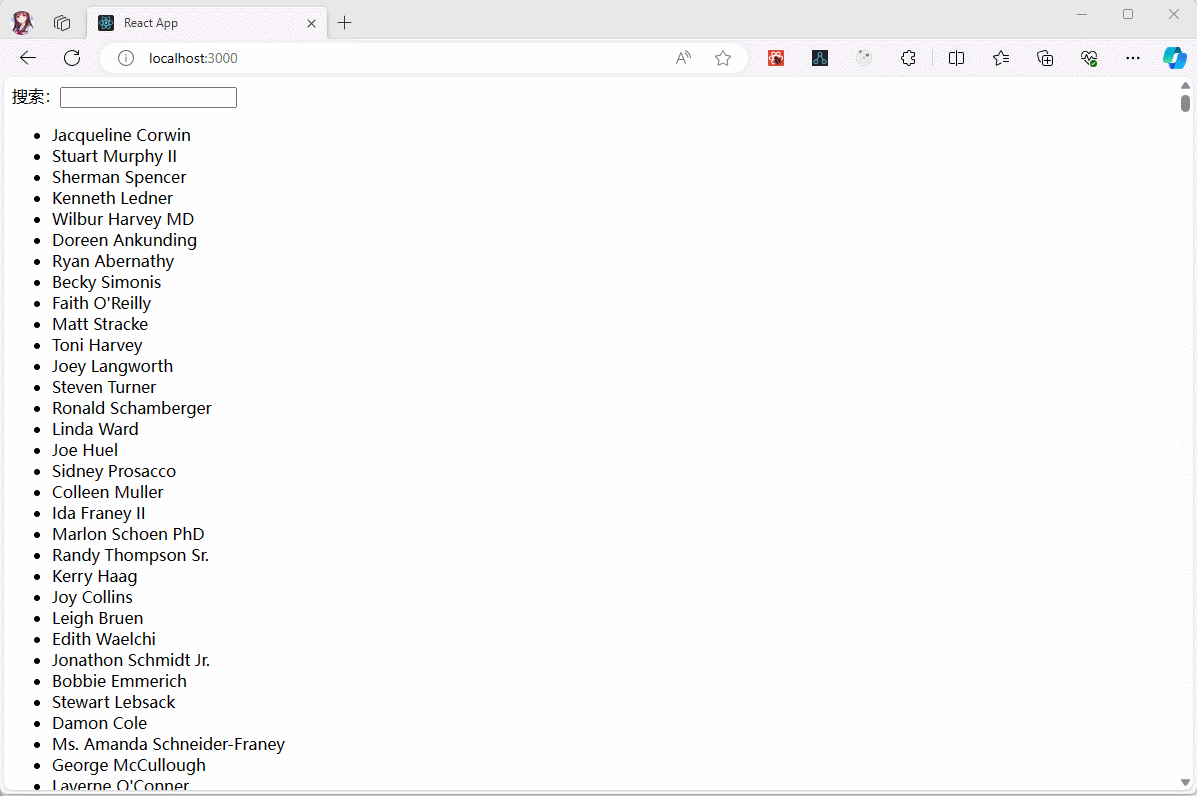Activate Read Aloud in address bar
The height and width of the screenshot is (796, 1197).
pos(683,58)
